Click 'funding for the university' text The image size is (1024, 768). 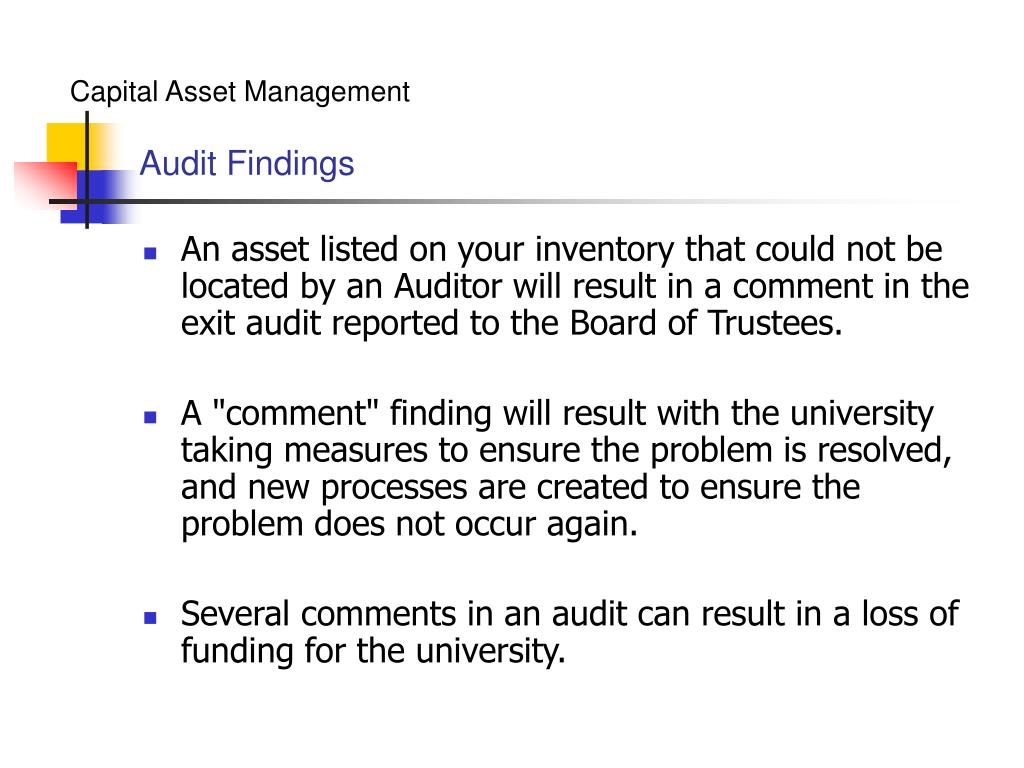click(x=373, y=651)
